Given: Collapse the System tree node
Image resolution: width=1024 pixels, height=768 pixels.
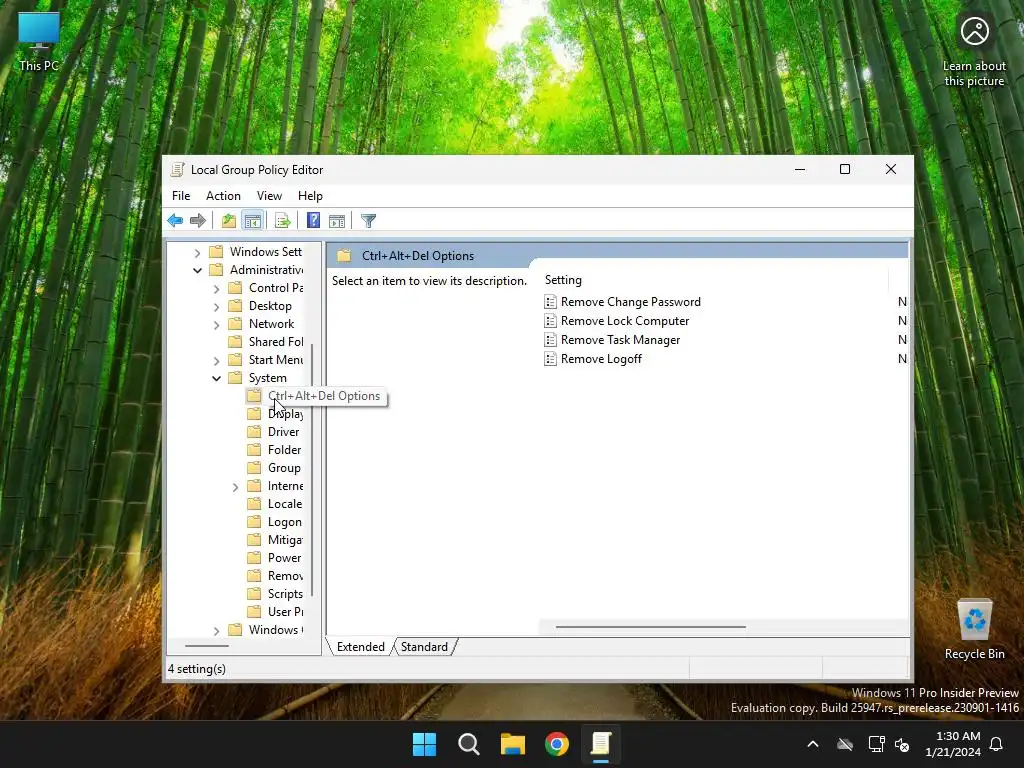Looking at the screenshot, I should pyautogui.click(x=216, y=378).
